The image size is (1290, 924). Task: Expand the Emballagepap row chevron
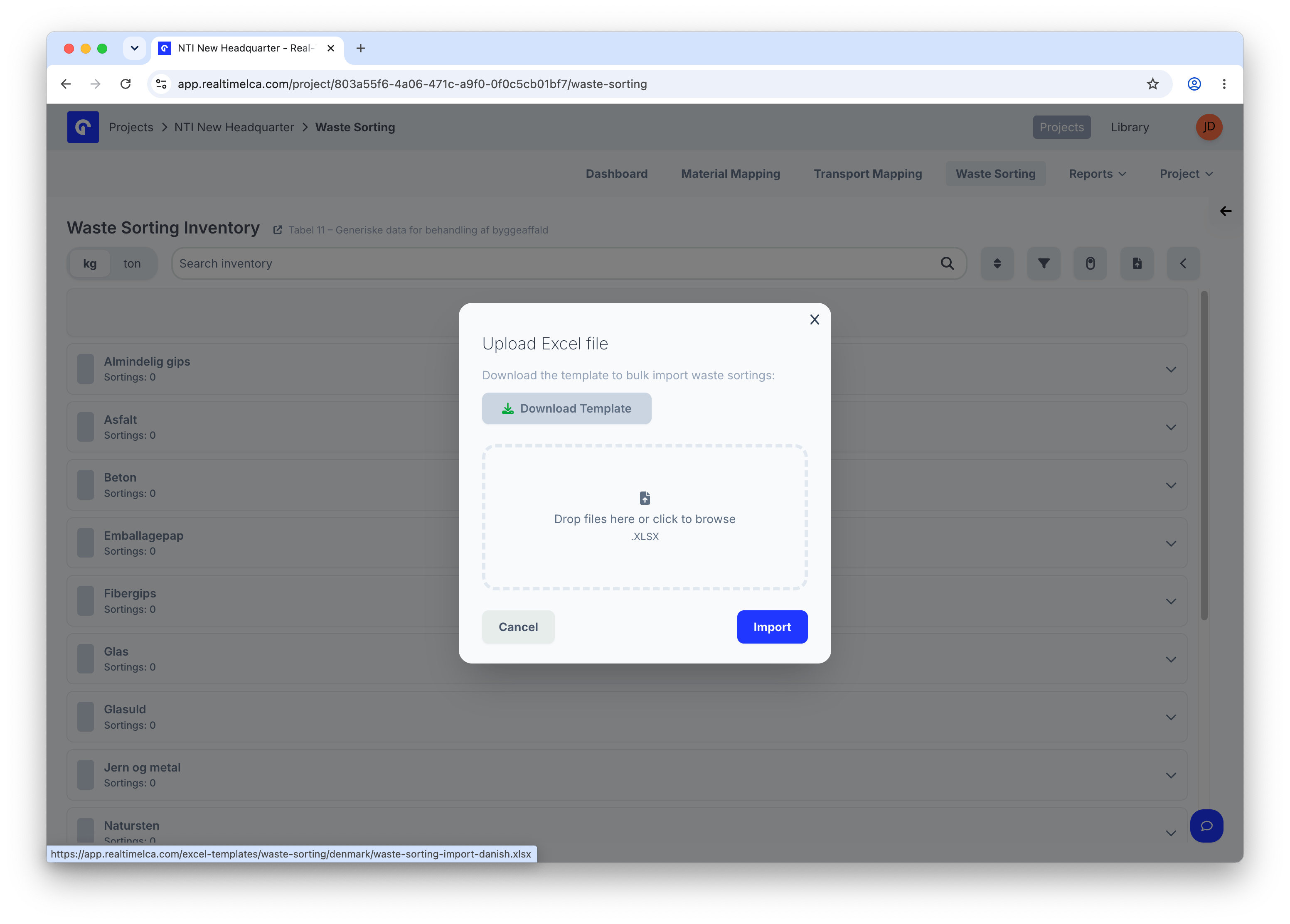[x=1171, y=543]
